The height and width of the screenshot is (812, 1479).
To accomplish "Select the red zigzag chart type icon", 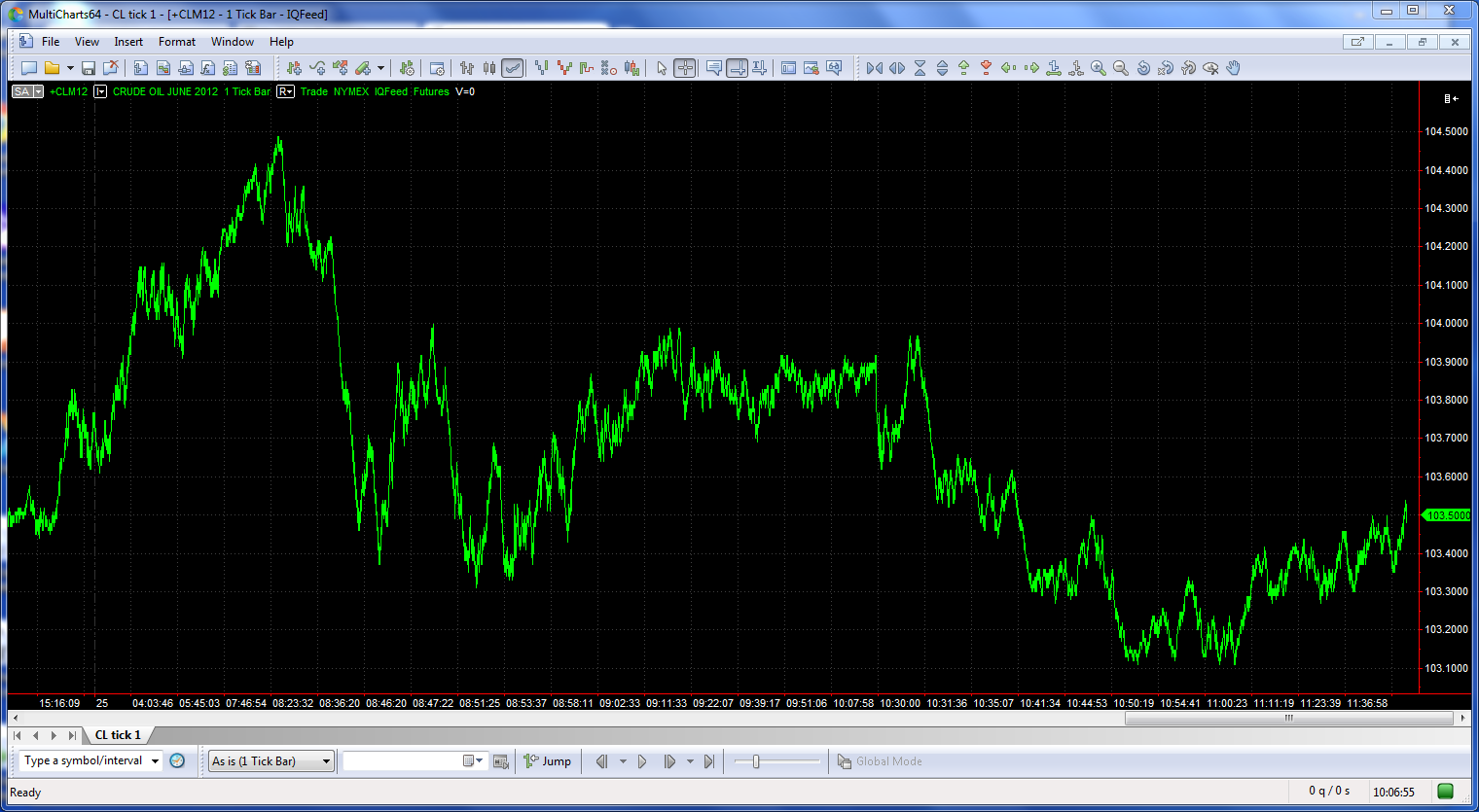I will tap(563, 68).
